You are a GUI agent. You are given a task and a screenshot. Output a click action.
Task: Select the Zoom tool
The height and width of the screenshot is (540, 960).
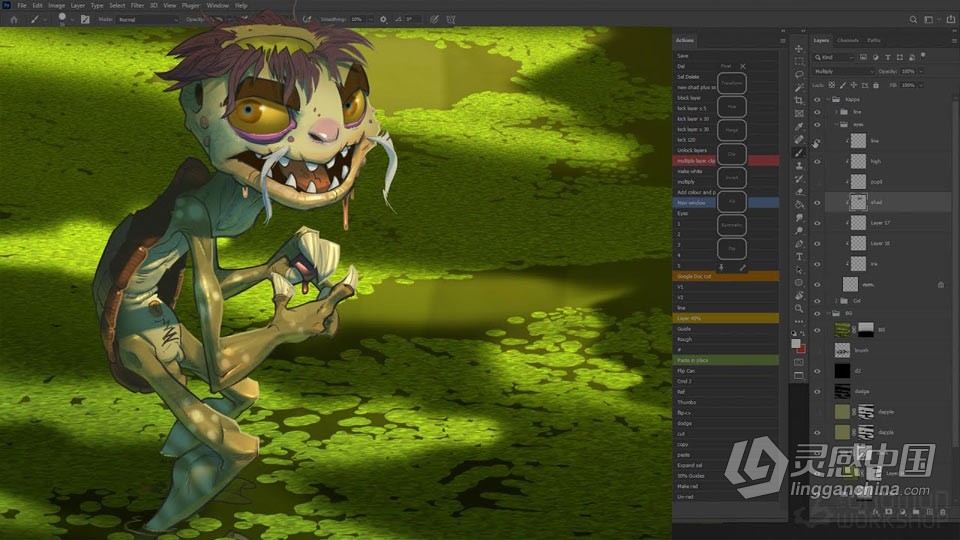click(799, 309)
